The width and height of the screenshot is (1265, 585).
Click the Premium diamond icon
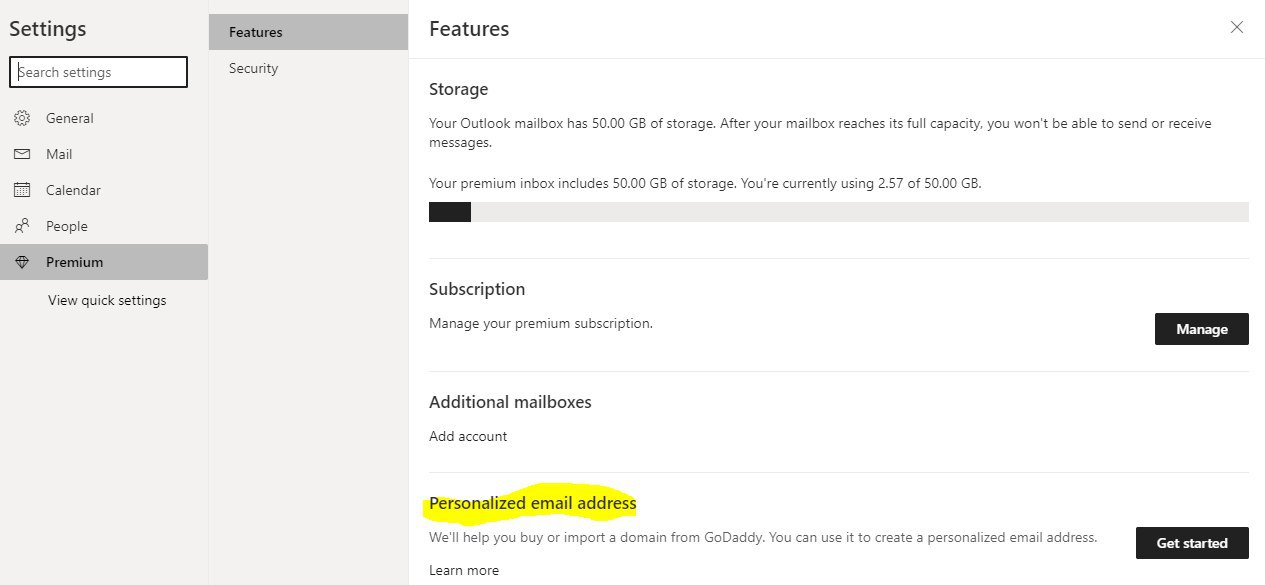coord(22,262)
